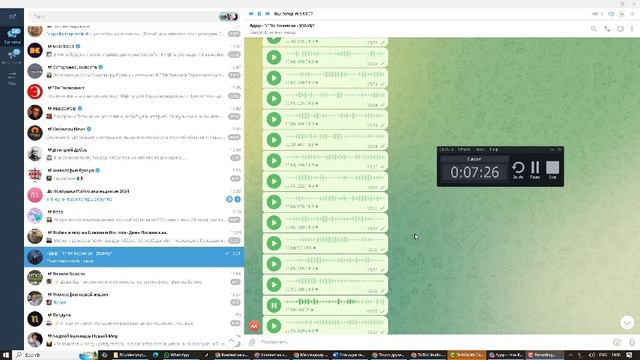Image resolution: width=640 pixels, height=360 pixels.
Task: Click the 0:07:26 recording duration display
Action: point(474,172)
